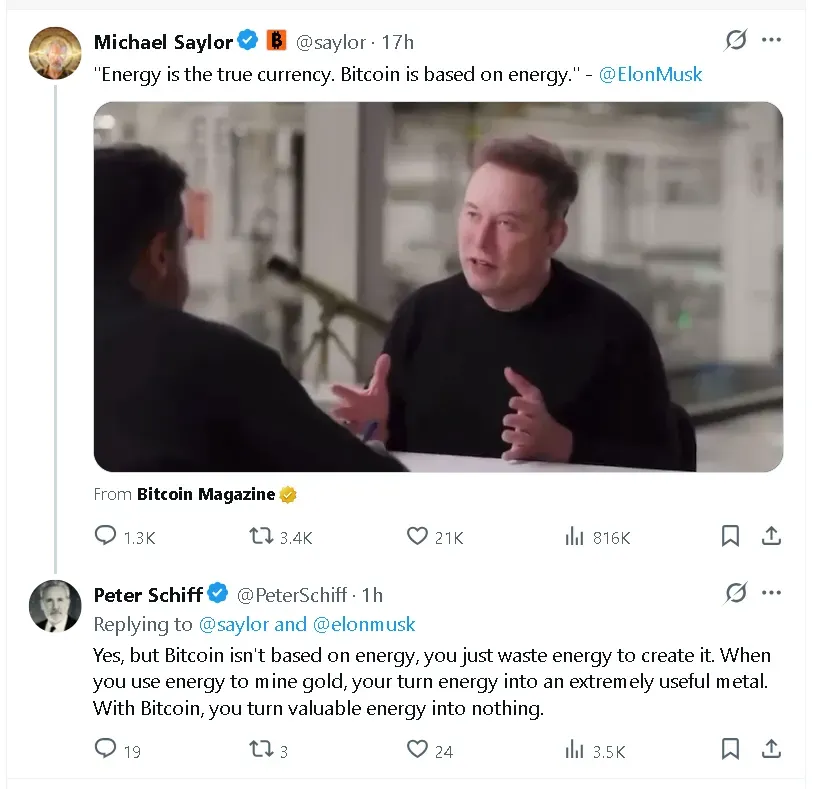This screenshot has width=817, height=789.
Task: Open the more options menu on Saylor's post
Action: click(772, 40)
